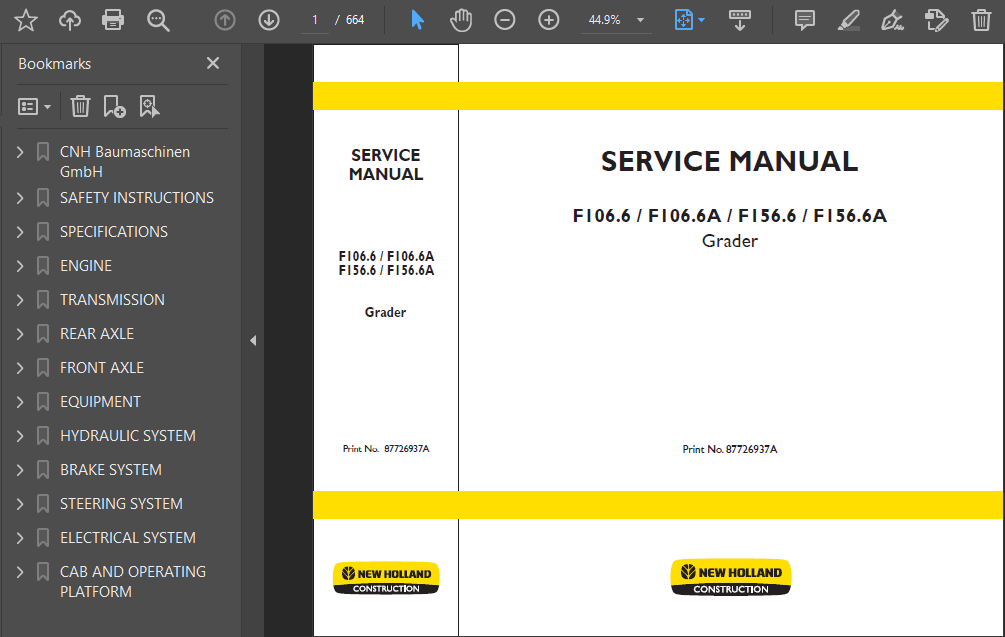This screenshot has height=637, width=1005.
Task: Collapse the bookmarks pane with divider arrow
Action: (x=253, y=340)
